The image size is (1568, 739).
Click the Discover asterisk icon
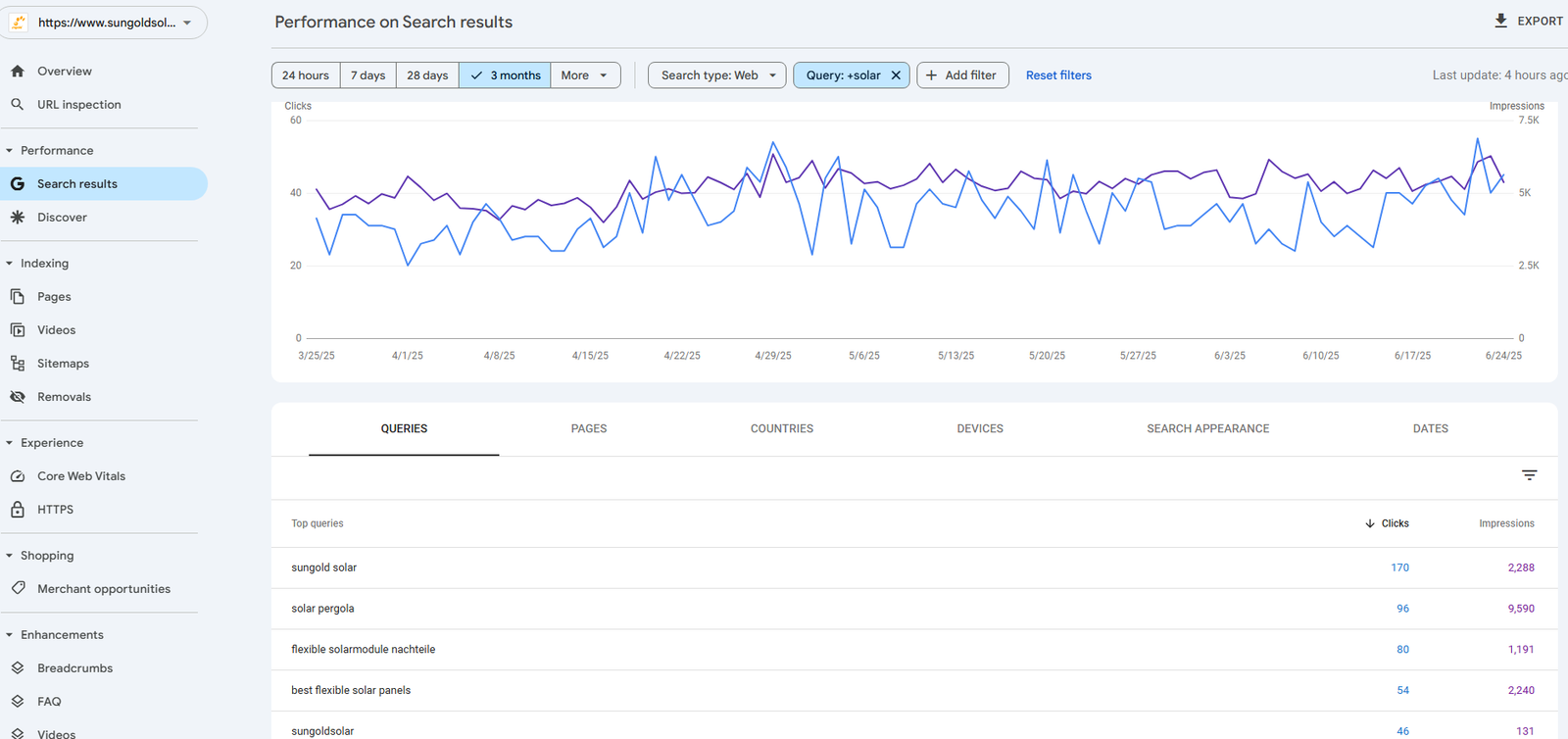(18, 218)
